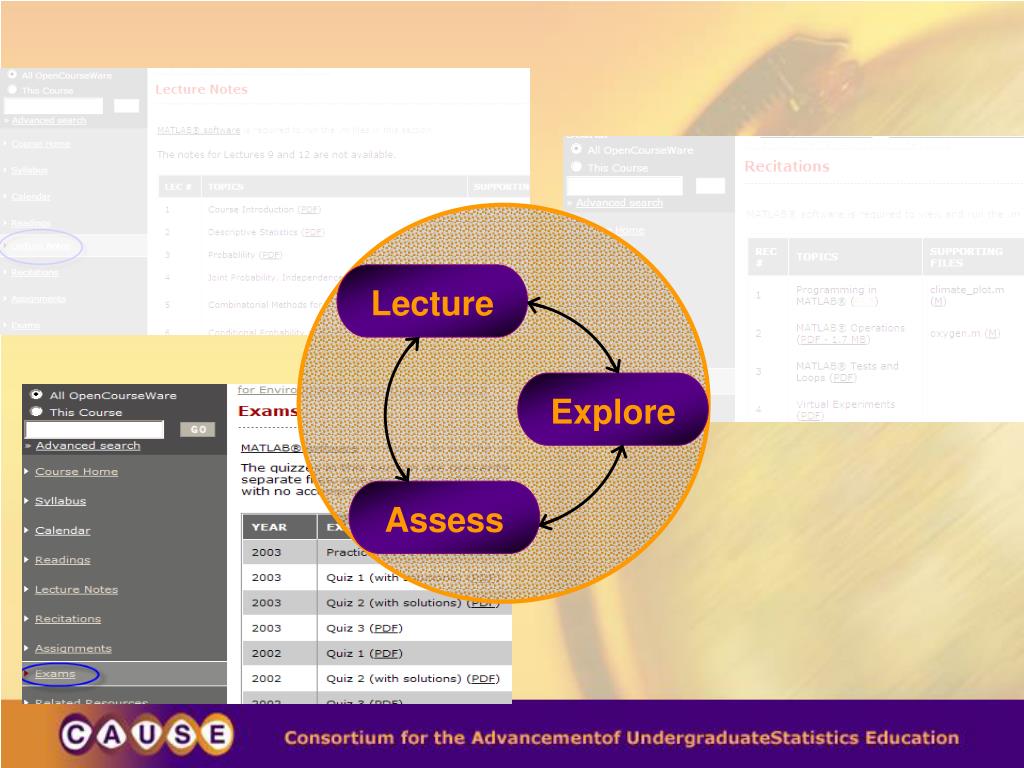The height and width of the screenshot is (768, 1024).
Task: Open Course Home in Lecture Notes page sidebar
Action: 40,144
